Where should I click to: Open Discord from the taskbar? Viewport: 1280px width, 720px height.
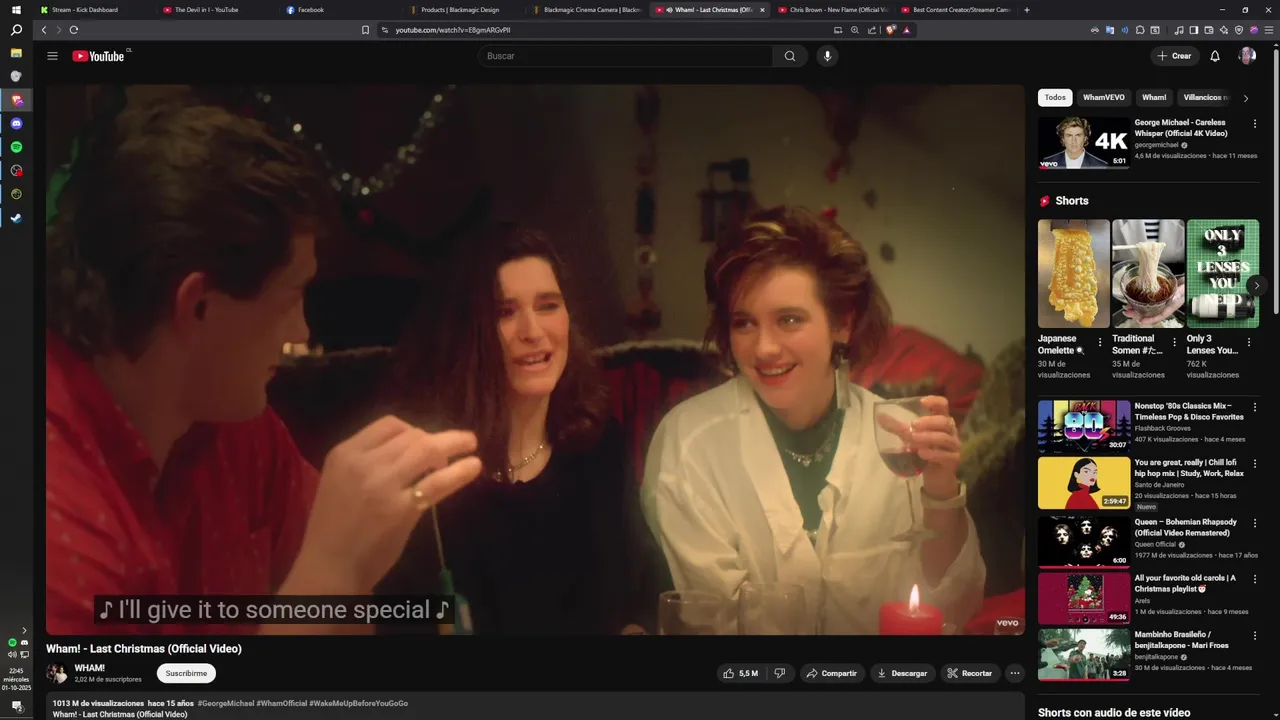pos(16,124)
